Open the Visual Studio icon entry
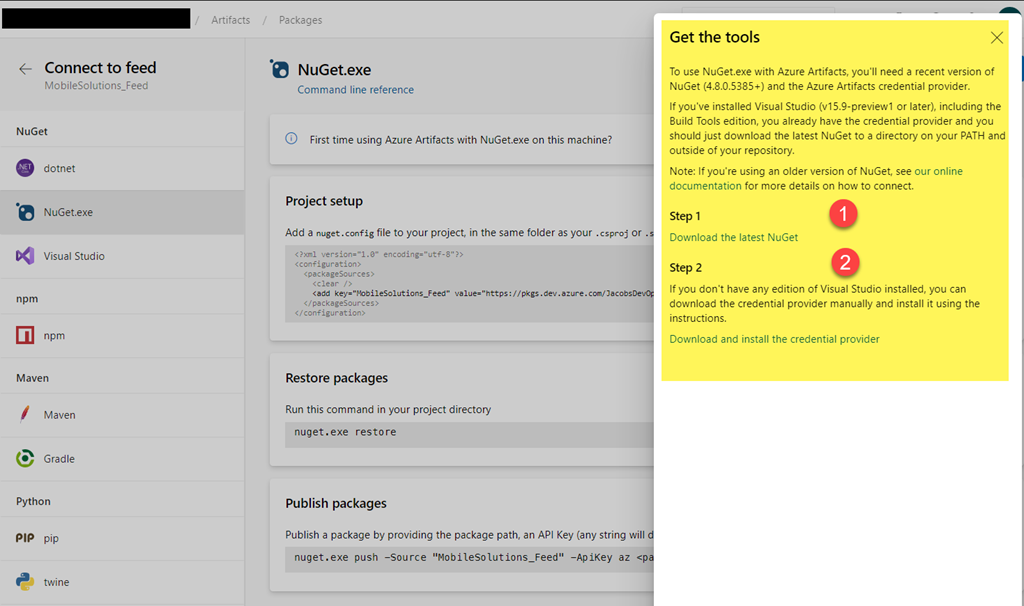The height and width of the screenshot is (606, 1024). click(25, 256)
